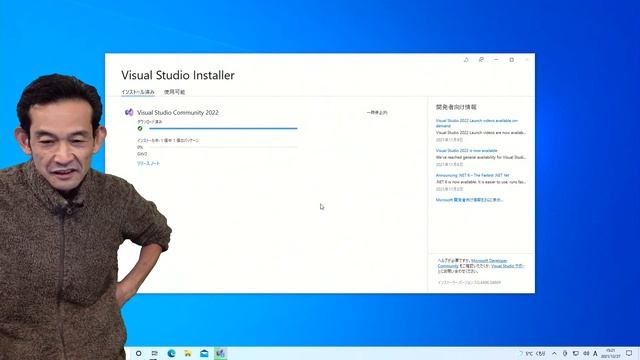Show hidden tray icons chevron
This screenshot has width=640, height=360.
click(554, 353)
